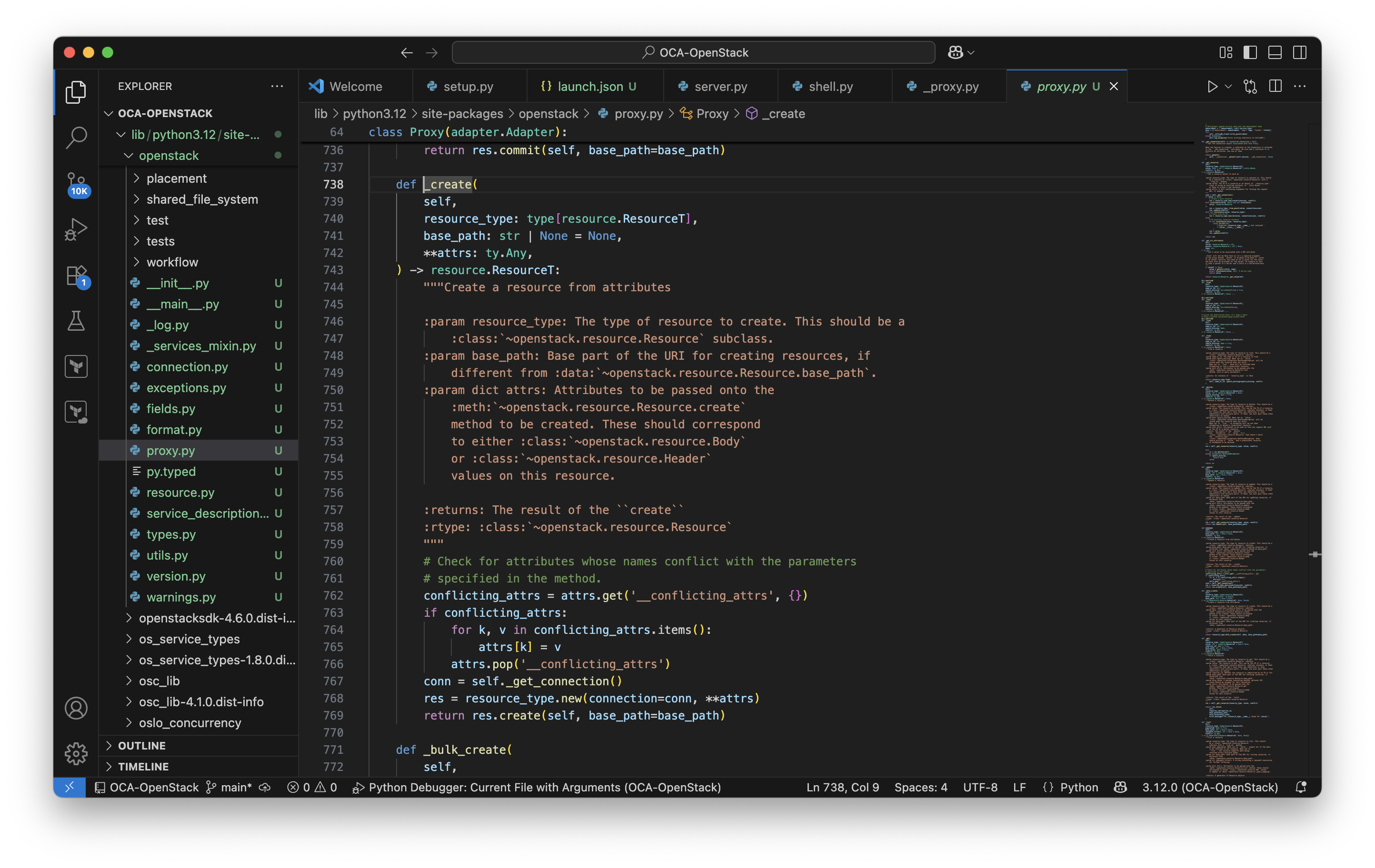
Task: Click Ln 738, Col 9 status indicator
Action: point(842,787)
